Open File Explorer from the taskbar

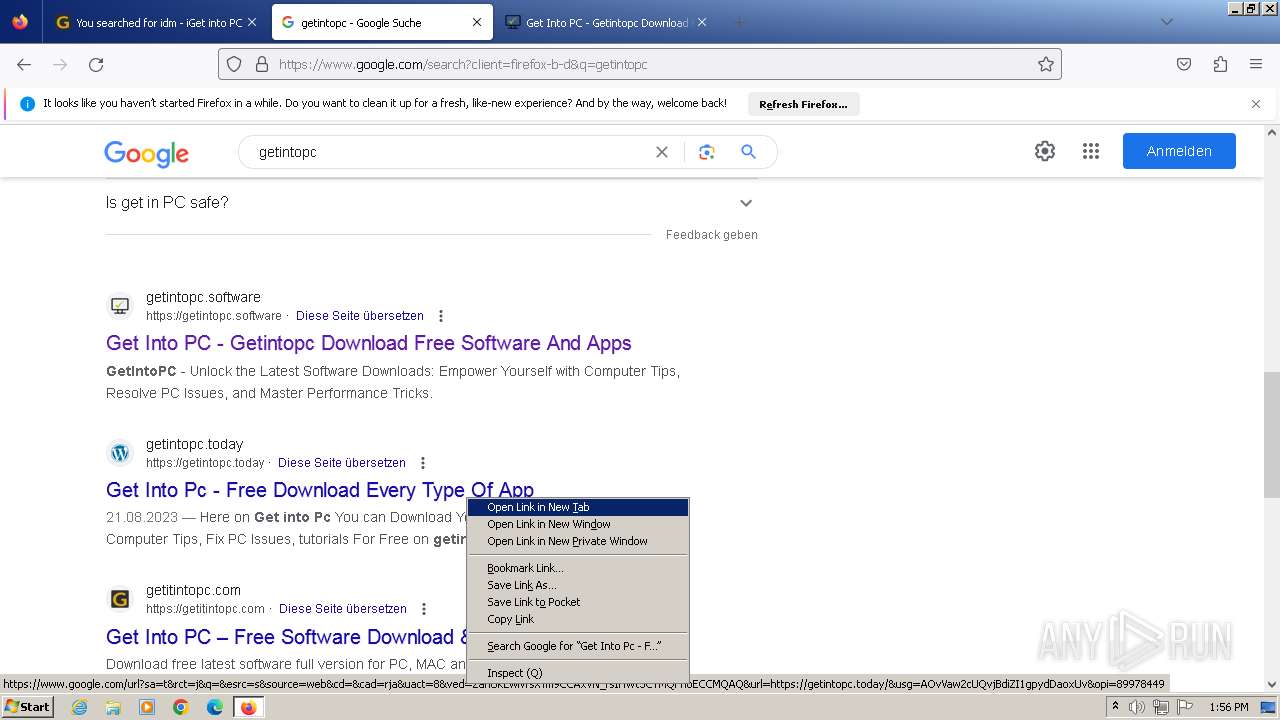(113, 707)
